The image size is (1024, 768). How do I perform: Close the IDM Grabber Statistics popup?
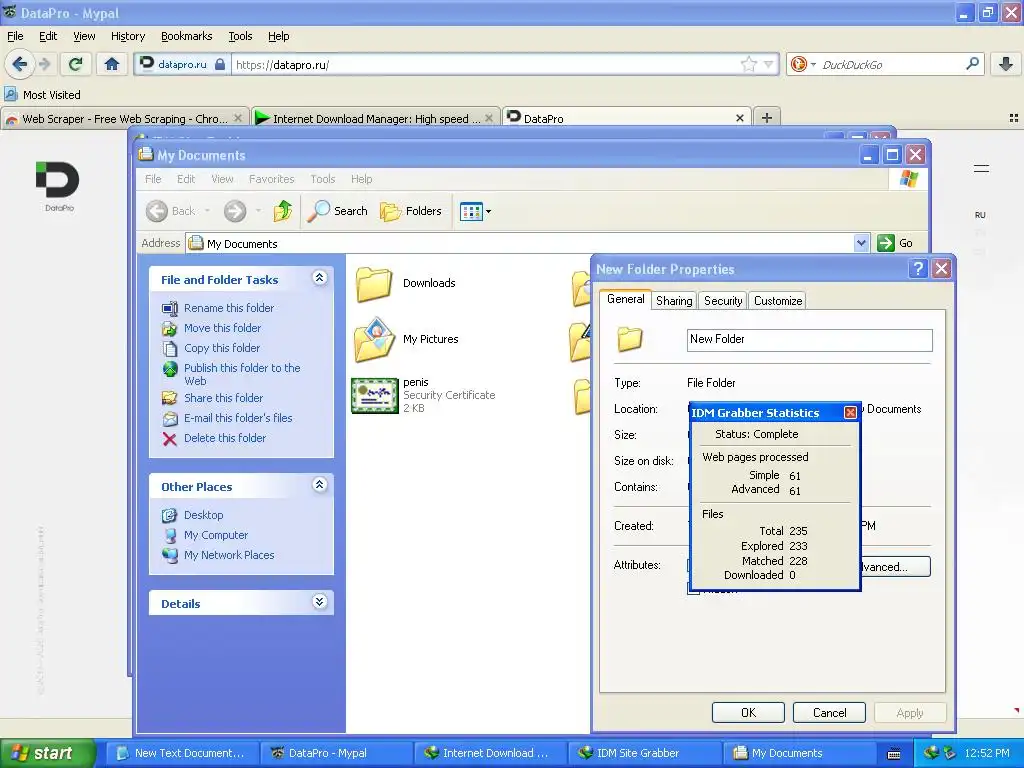coord(850,413)
